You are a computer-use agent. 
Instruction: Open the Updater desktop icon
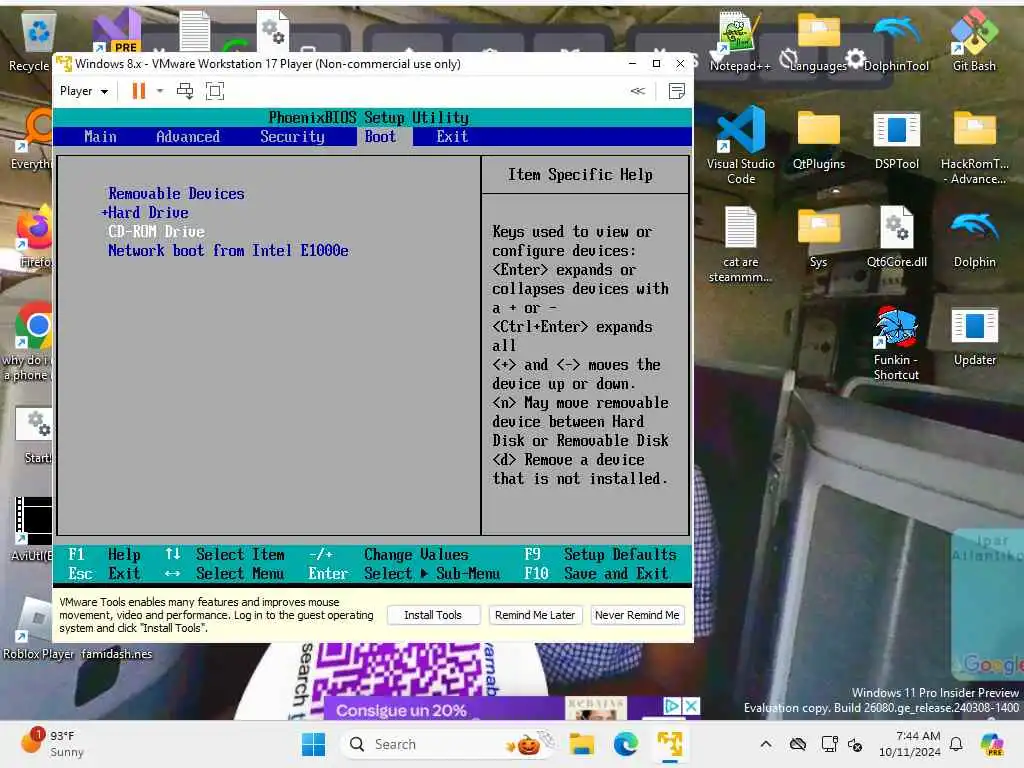[x=974, y=336]
